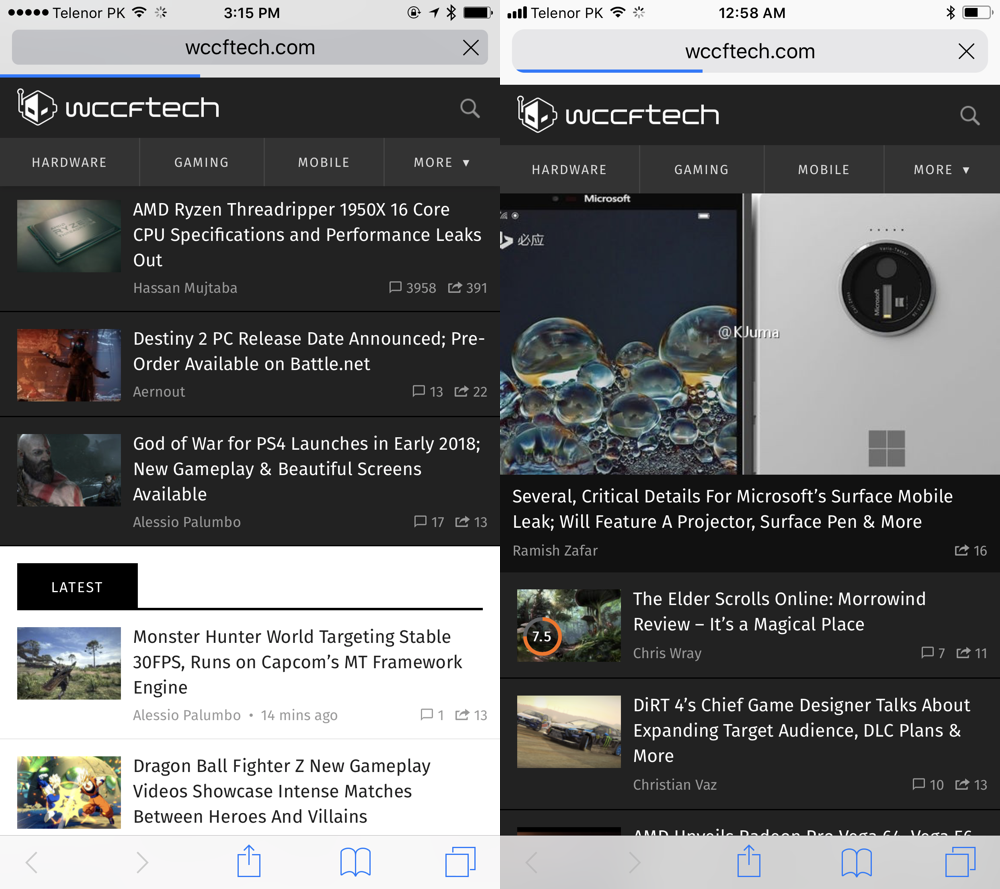This screenshot has height=889, width=1000.
Task: Go back in left Safari toolbar
Action: [x=32, y=862]
